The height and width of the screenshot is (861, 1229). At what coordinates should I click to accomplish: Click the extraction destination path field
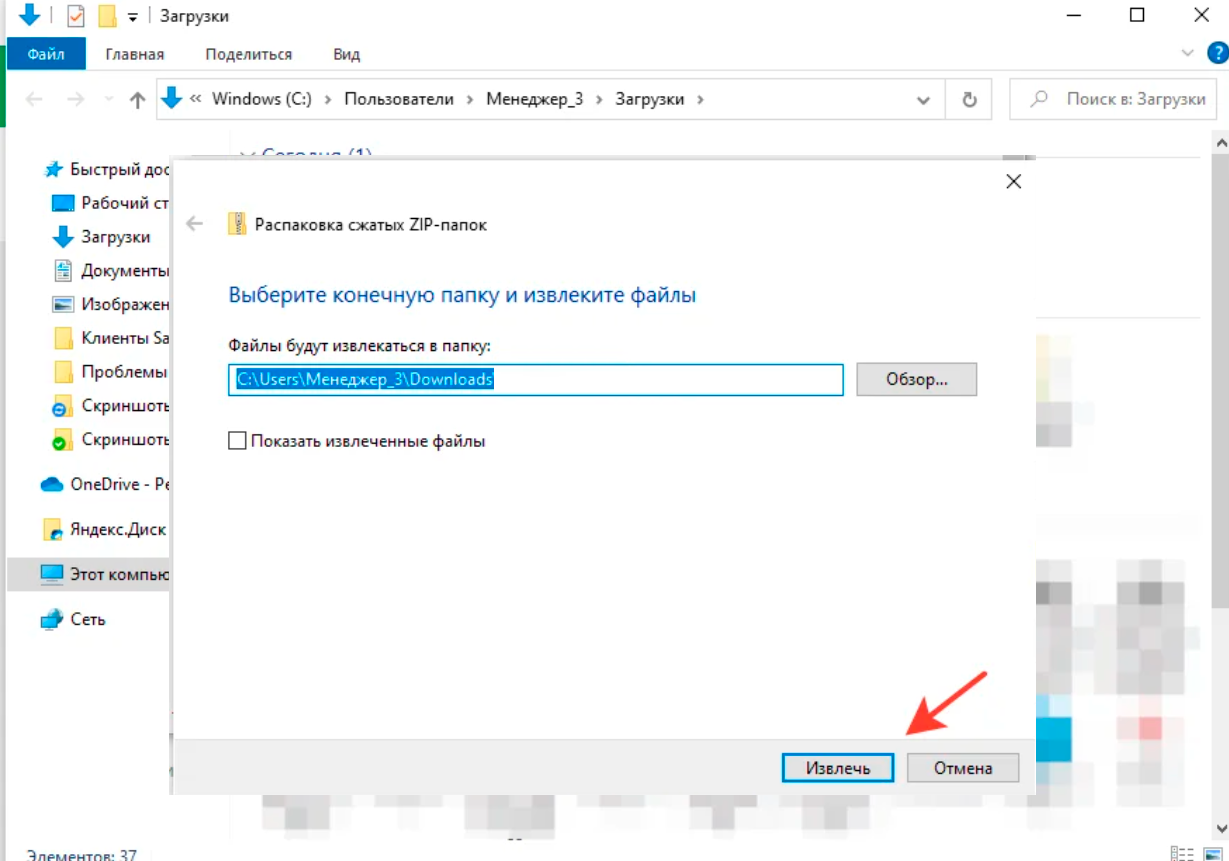(535, 380)
